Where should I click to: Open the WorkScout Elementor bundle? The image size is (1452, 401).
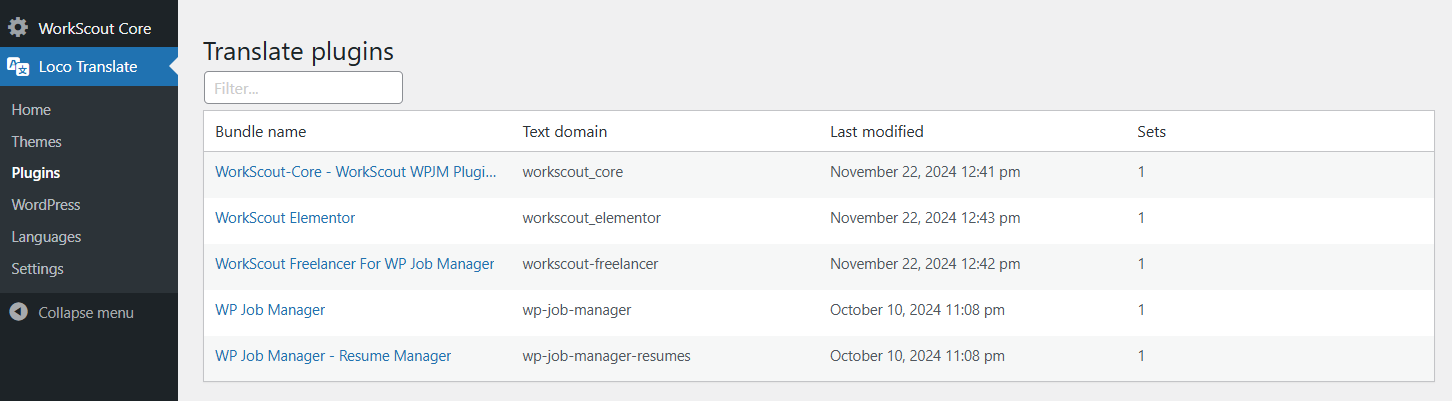pos(285,218)
